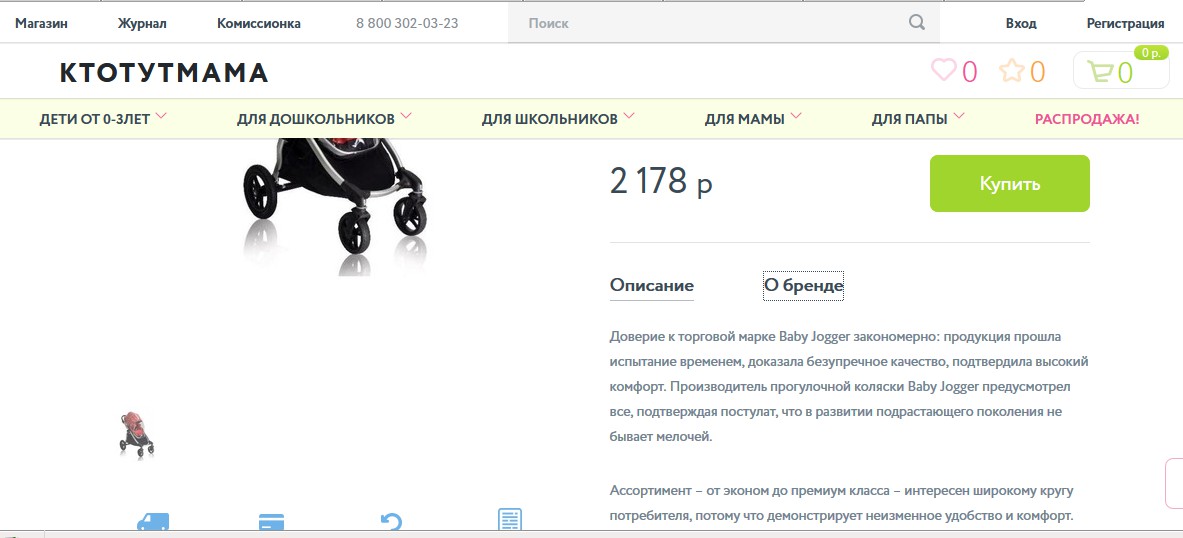Open the Магазин link
Viewport: 1183px width, 538px height.
41,23
